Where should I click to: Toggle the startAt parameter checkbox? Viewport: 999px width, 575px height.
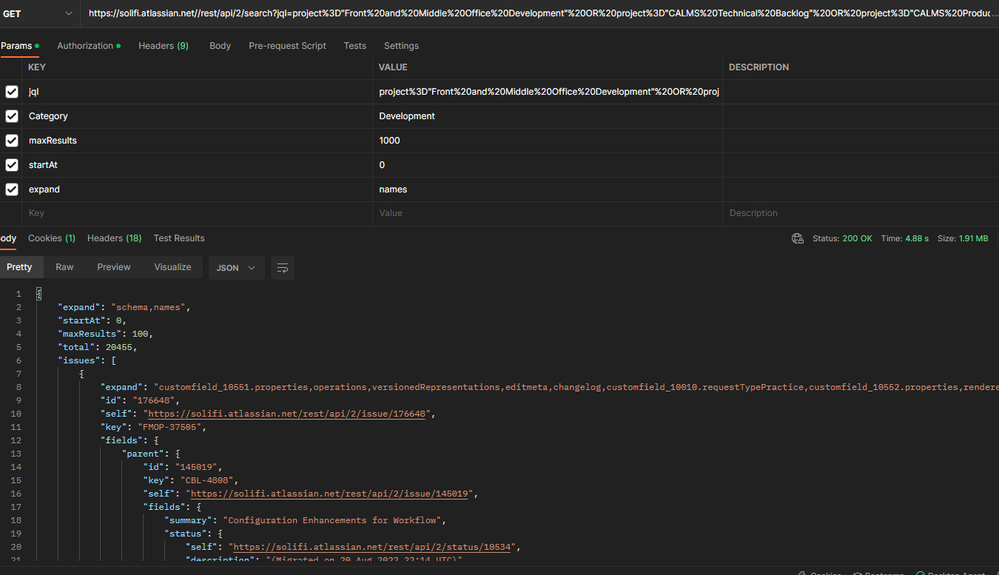[x=12, y=165]
